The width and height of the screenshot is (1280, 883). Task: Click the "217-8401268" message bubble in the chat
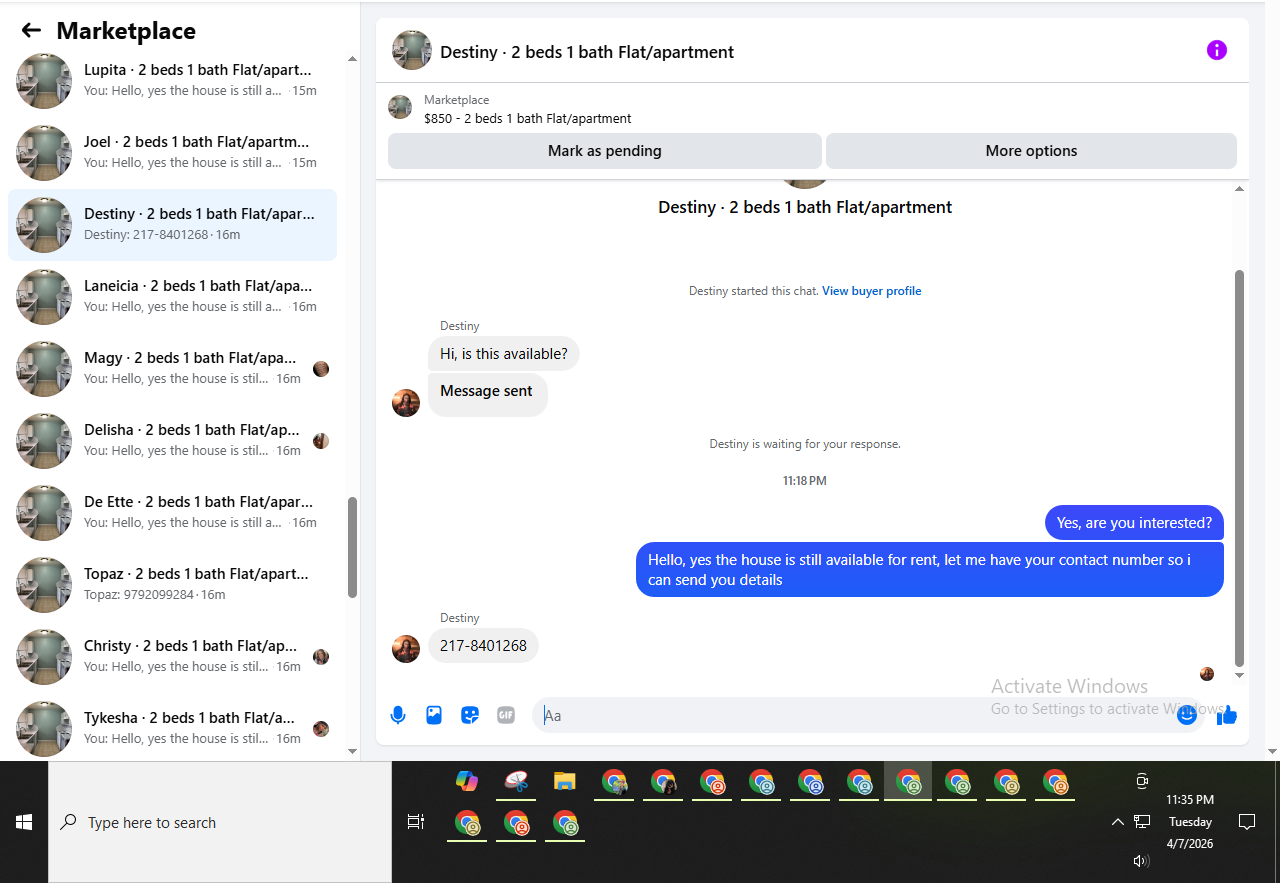[483, 646]
